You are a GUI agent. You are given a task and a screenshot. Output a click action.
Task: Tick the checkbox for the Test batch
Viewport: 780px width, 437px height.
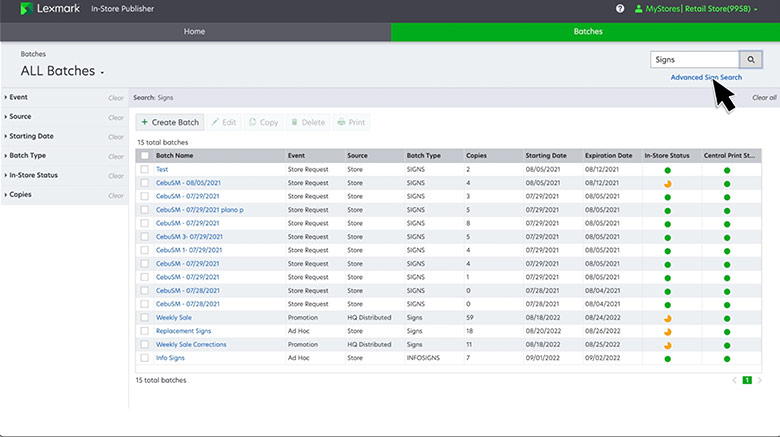pos(145,170)
